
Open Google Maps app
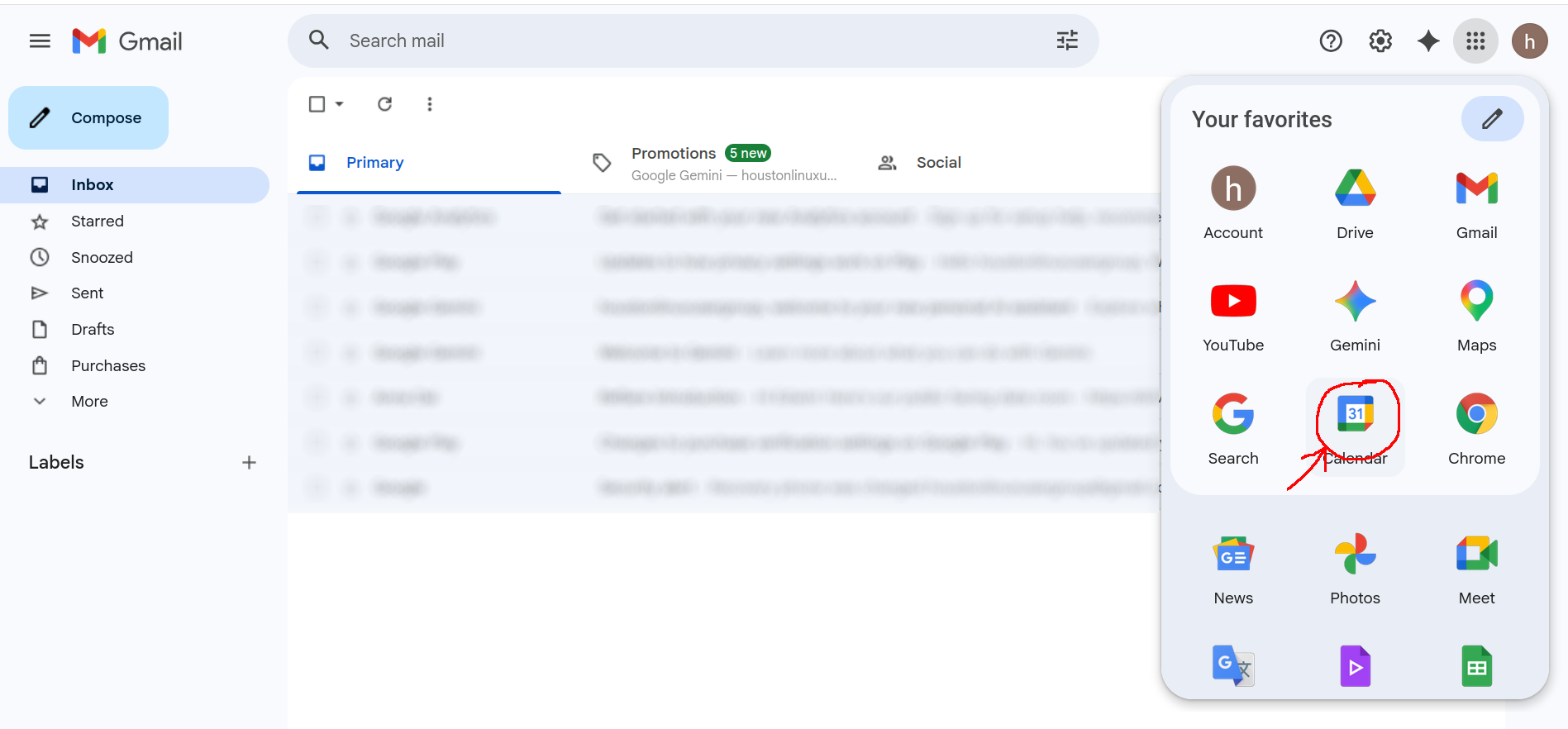[x=1476, y=316]
